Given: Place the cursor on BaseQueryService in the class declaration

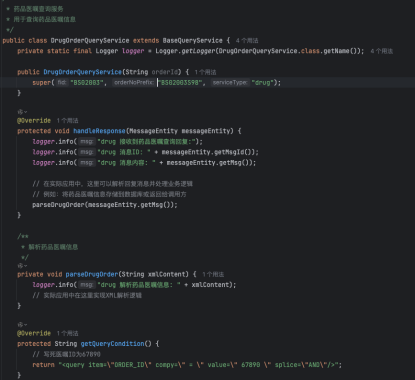Looking at the screenshot, I should 192,41.
